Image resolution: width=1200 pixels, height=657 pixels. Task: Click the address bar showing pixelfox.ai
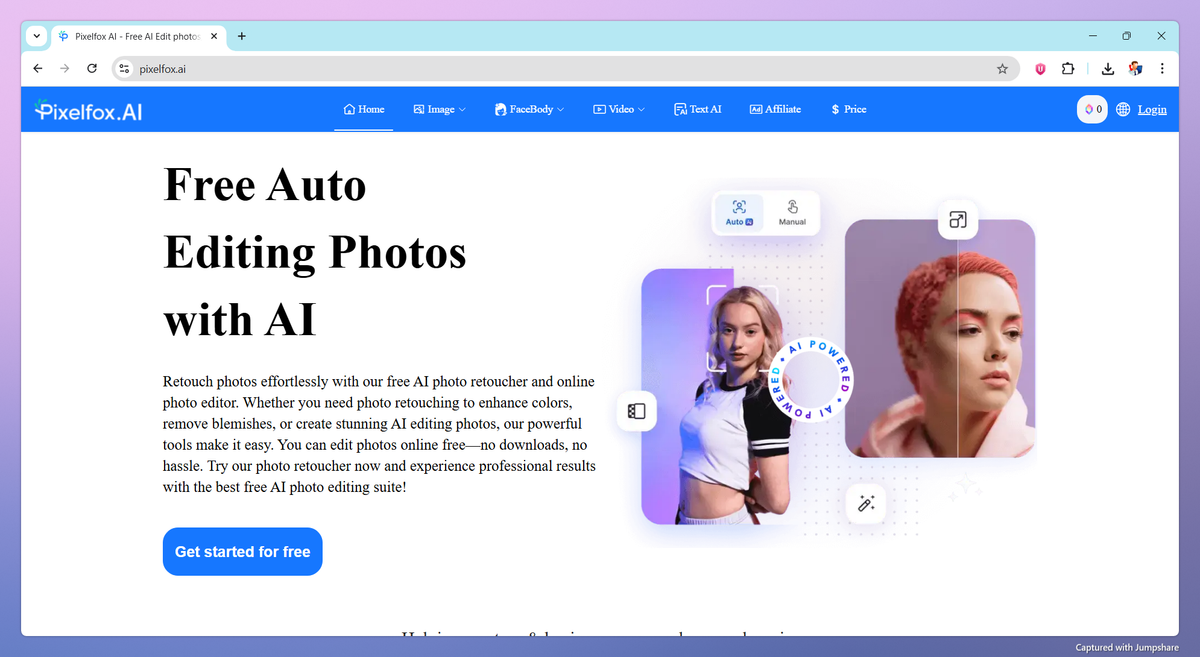(x=565, y=69)
